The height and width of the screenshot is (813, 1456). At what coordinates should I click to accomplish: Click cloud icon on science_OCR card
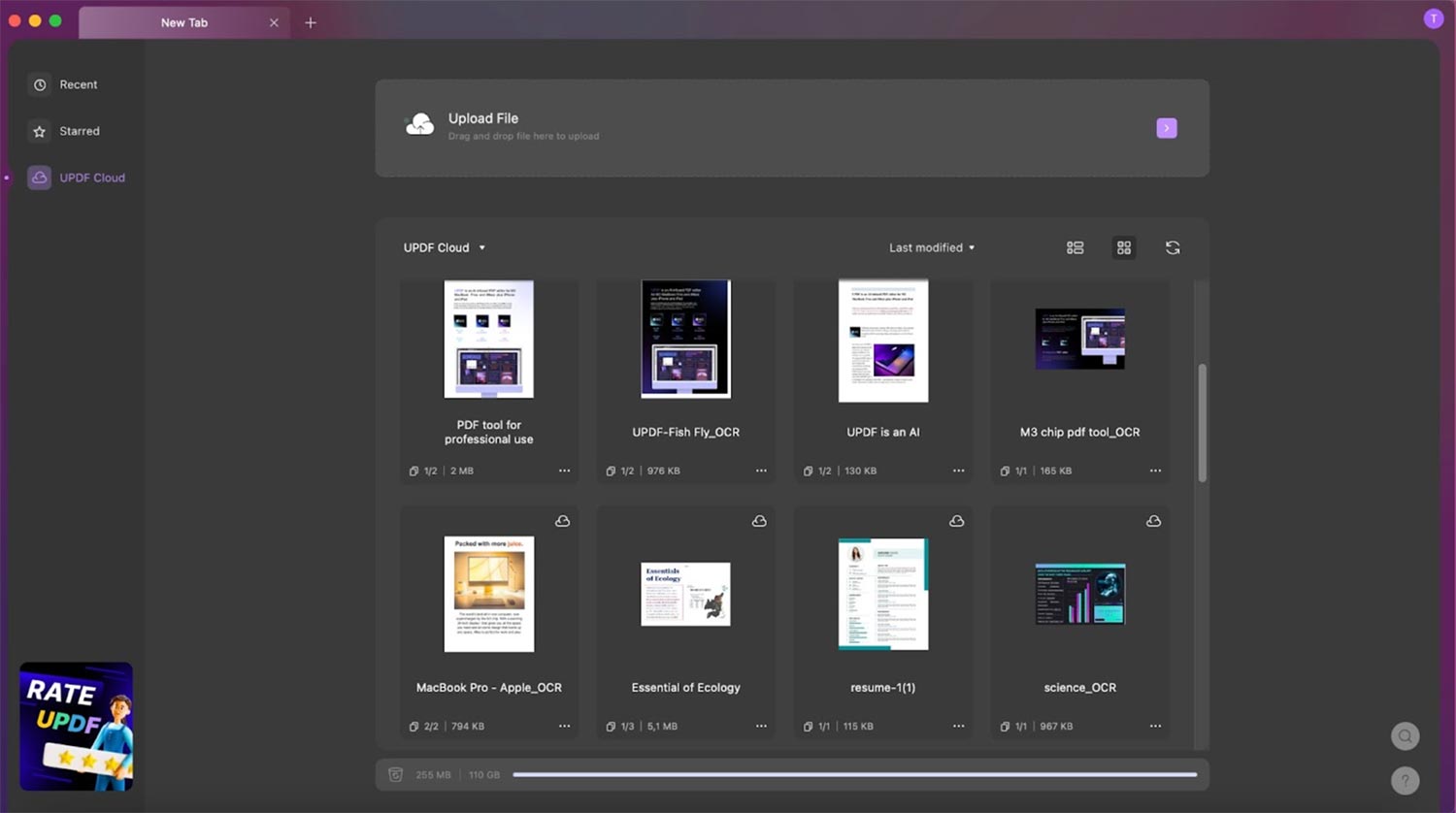1153,521
